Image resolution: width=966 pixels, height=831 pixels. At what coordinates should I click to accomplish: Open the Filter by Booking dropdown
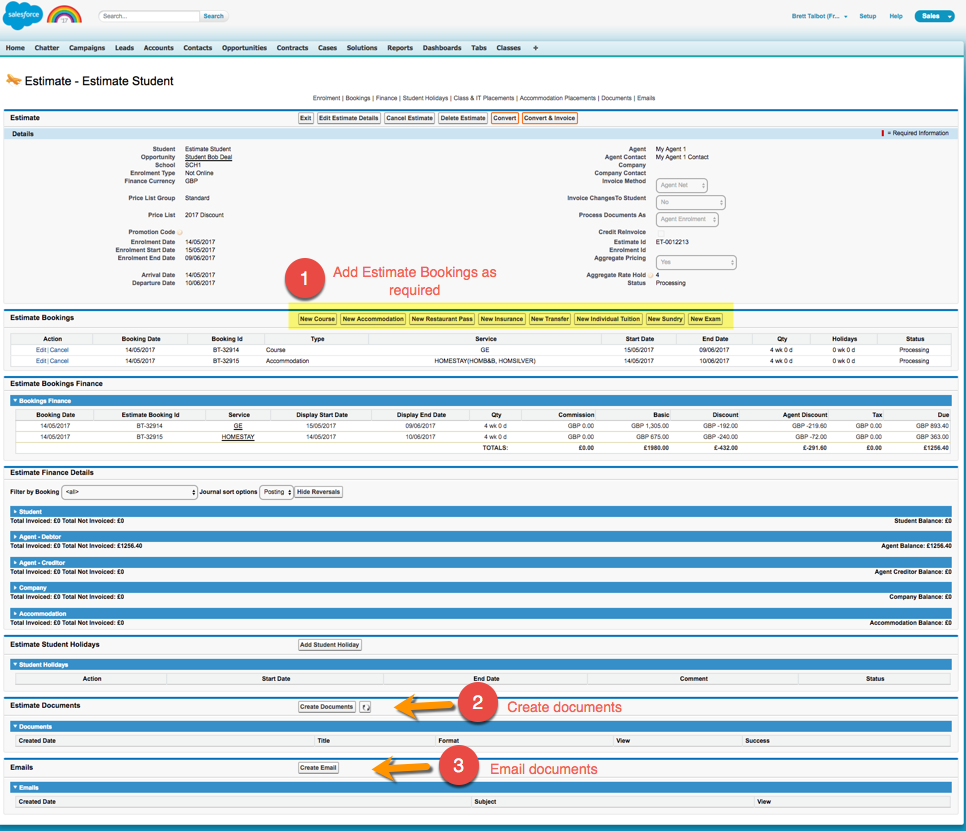[130, 492]
